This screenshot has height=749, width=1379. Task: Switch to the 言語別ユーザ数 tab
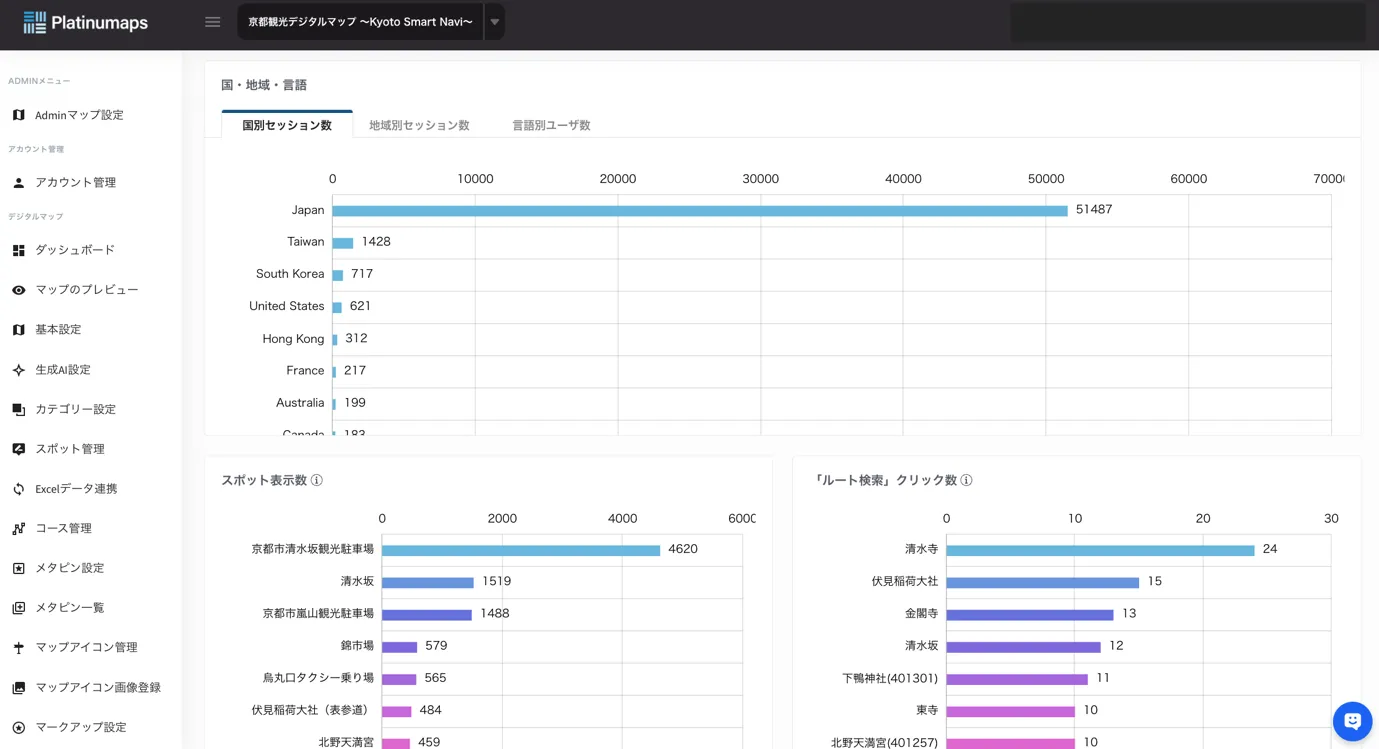click(x=551, y=125)
